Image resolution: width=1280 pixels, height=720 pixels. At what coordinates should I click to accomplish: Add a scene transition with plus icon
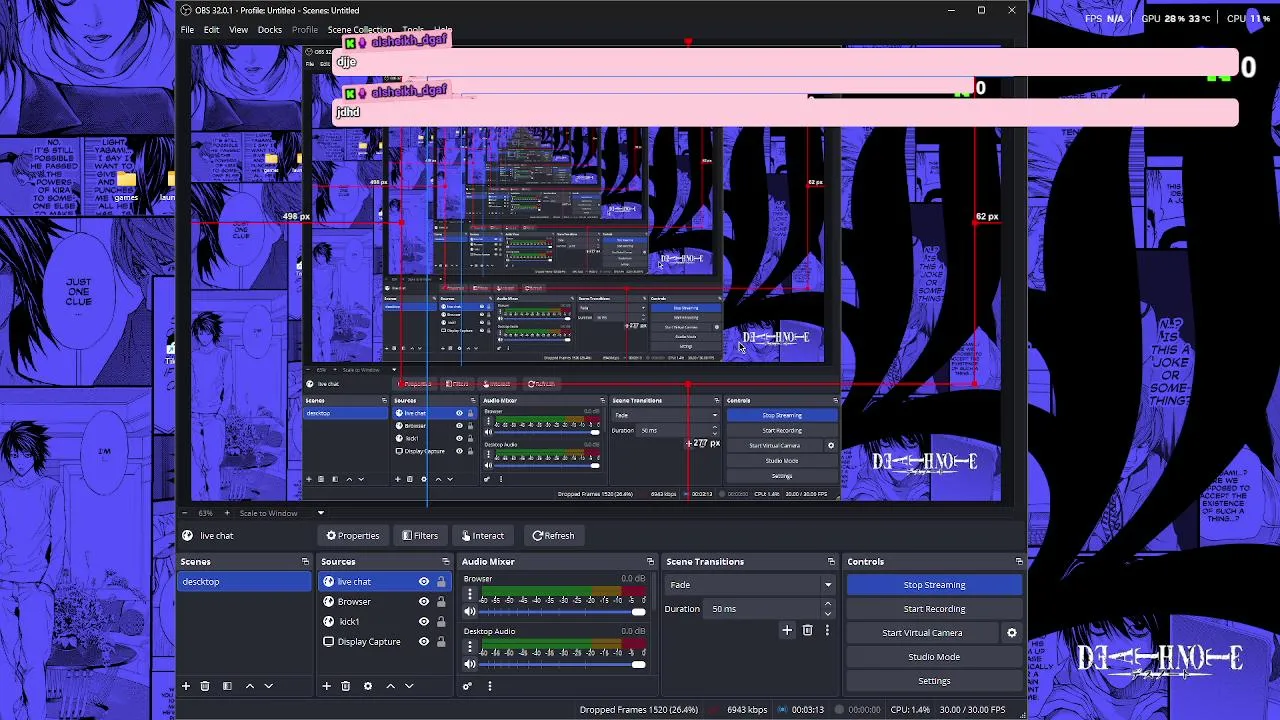(787, 630)
